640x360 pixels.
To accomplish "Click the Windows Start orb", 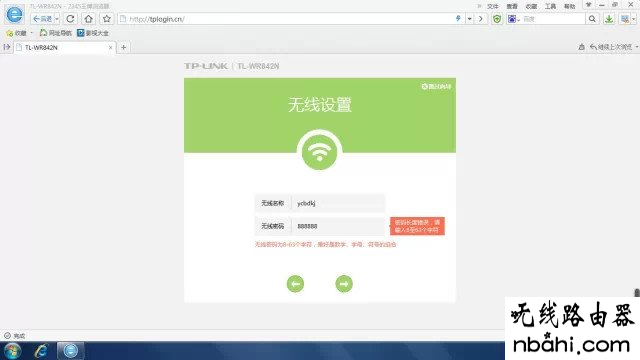I will pyautogui.click(x=13, y=351).
